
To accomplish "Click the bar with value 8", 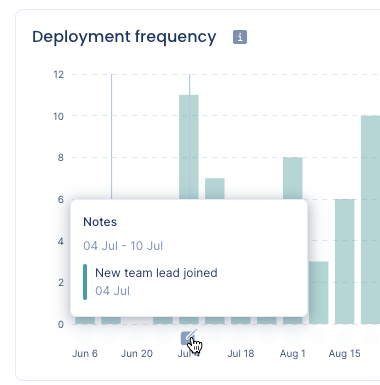I will point(293,178).
